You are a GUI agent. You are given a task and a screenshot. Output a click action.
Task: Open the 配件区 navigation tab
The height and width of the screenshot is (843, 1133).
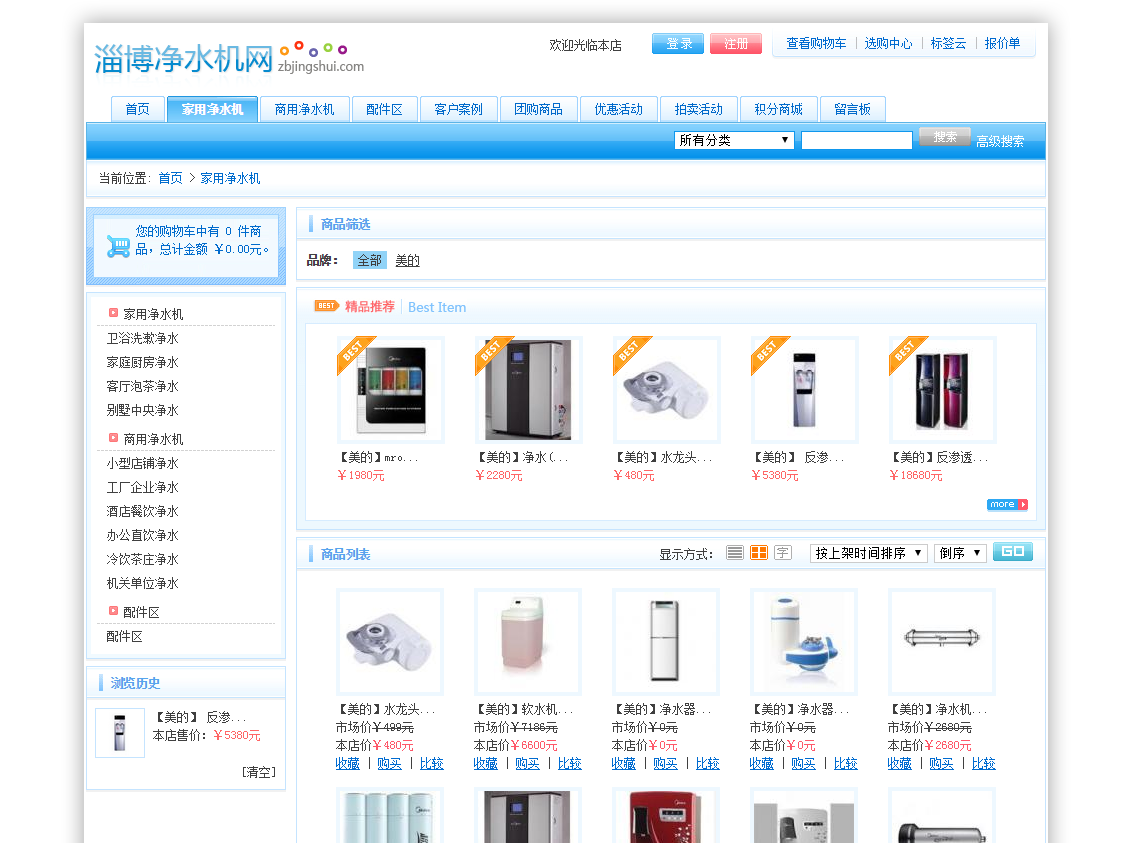point(384,109)
